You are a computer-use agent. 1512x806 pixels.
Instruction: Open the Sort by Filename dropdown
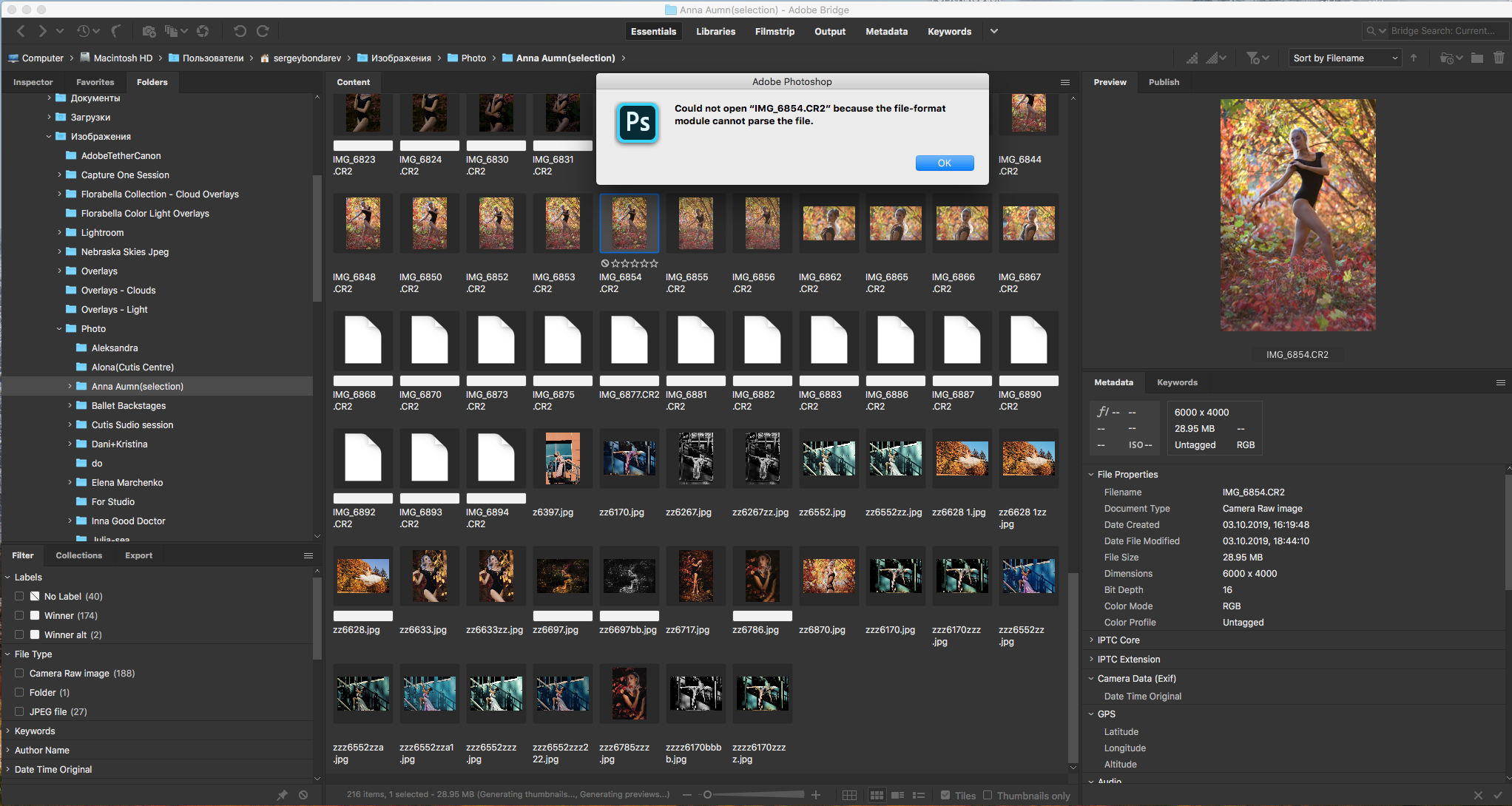[x=1345, y=58]
